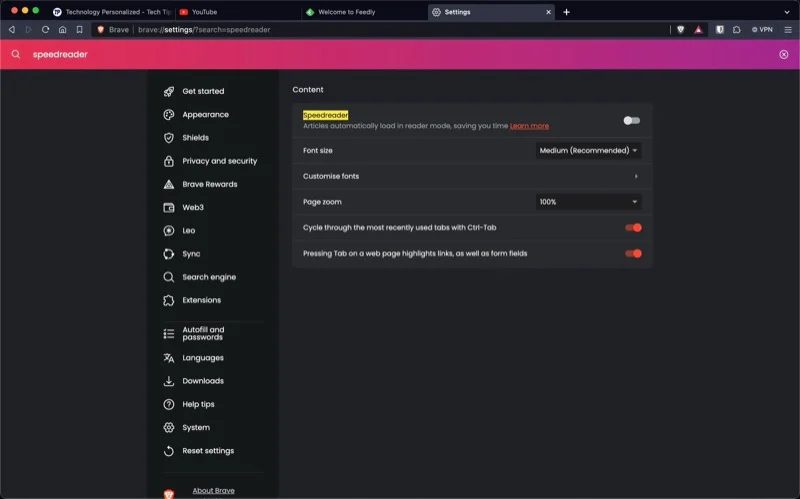The height and width of the screenshot is (499, 800).
Task: Reload the page with toolbar refresh icon
Action: (45, 30)
